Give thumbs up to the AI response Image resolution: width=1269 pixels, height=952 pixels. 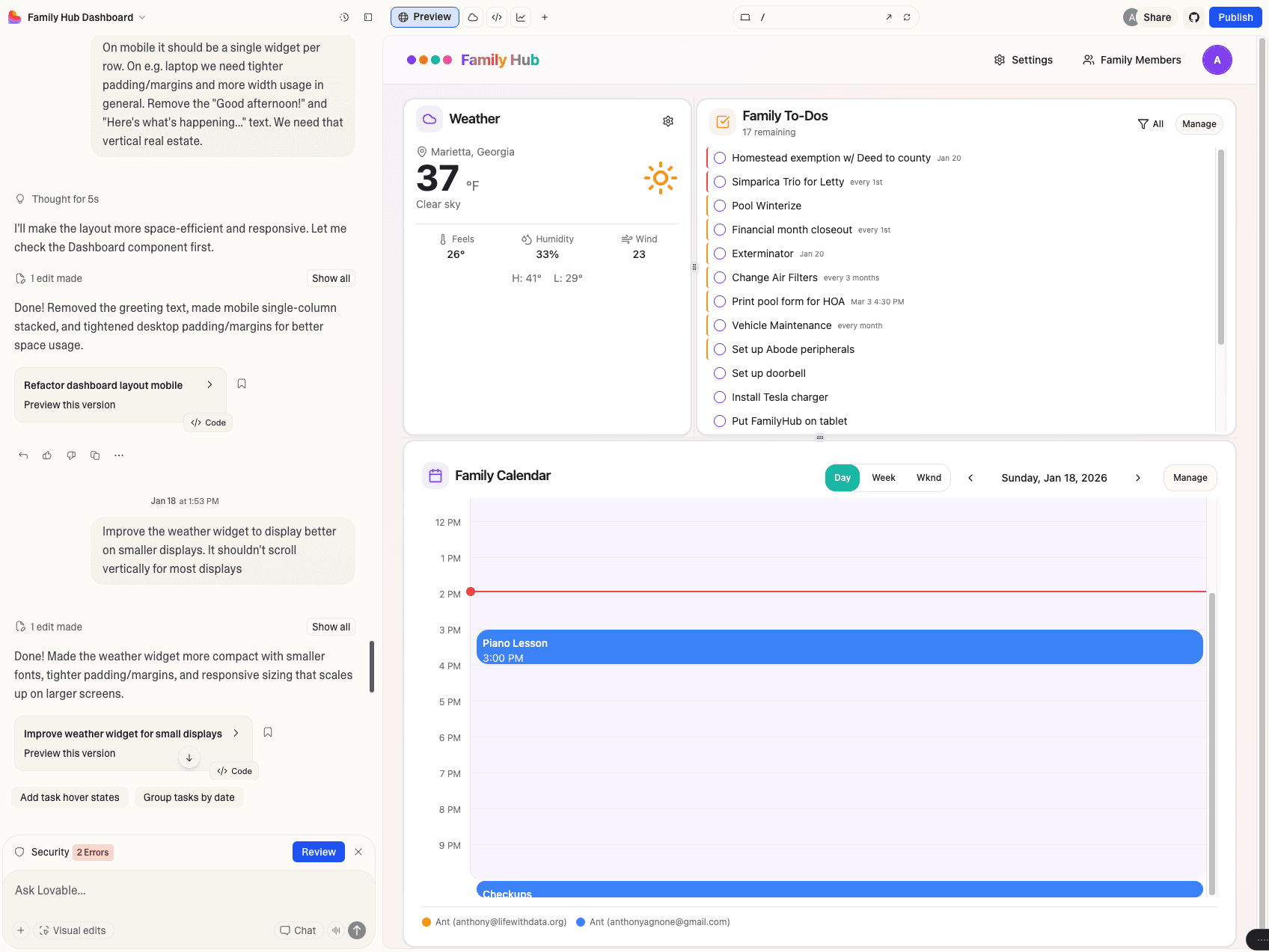(x=47, y=455)
